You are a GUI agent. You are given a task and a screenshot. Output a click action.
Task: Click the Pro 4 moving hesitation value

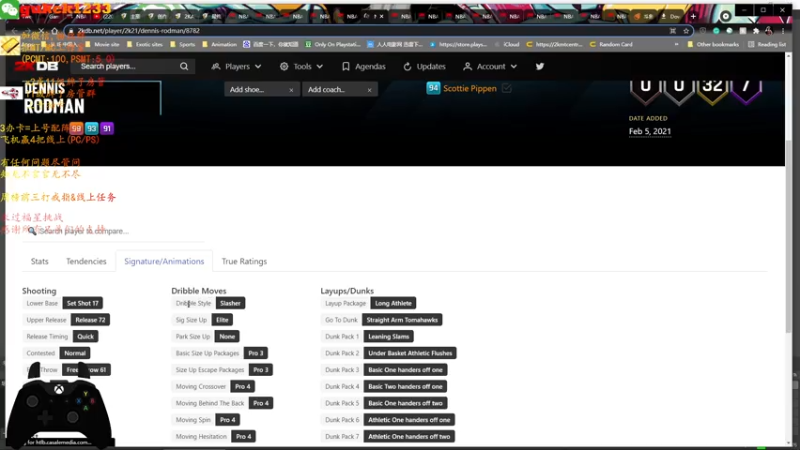tap(243, 437)
